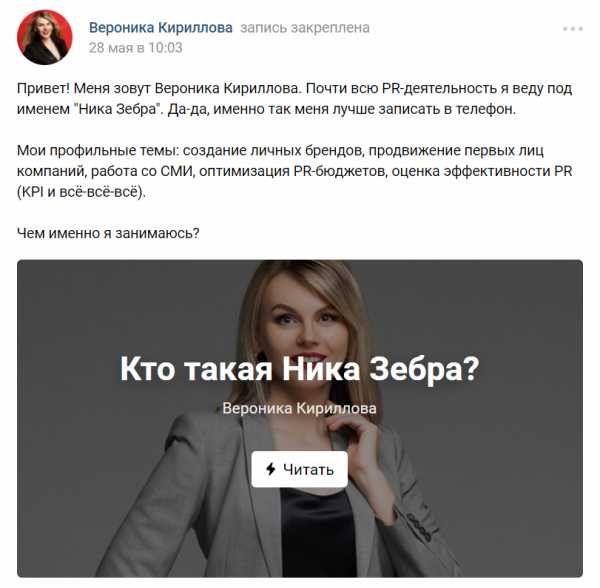Open the Вероника Кириллова author name link

pos(161,28)
